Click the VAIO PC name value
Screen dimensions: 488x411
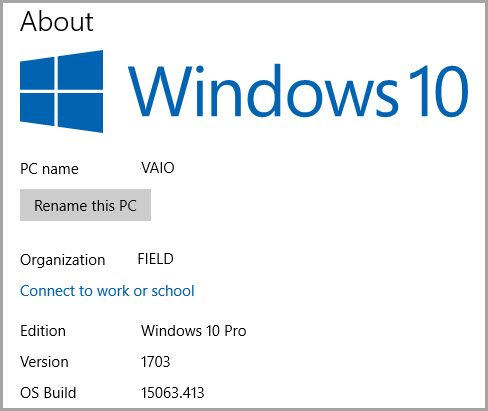tap(157, 168)
